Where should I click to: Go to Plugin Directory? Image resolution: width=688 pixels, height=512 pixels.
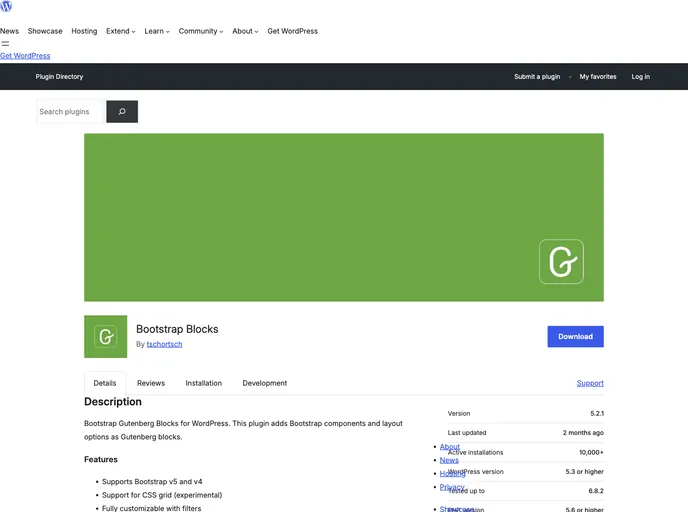click(x=59, y=77)
